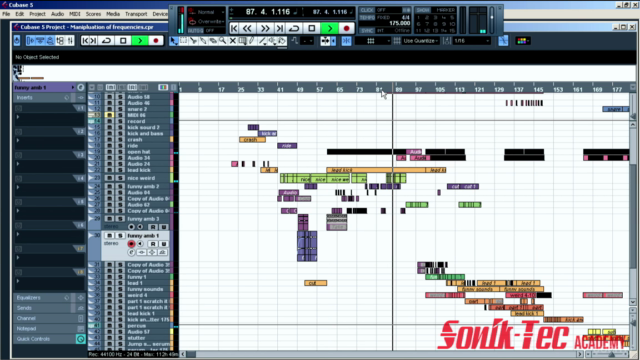This screenshot has height=360, width=640.
Task: Mute the funny amb 1 track
Action: coord(109,236)
